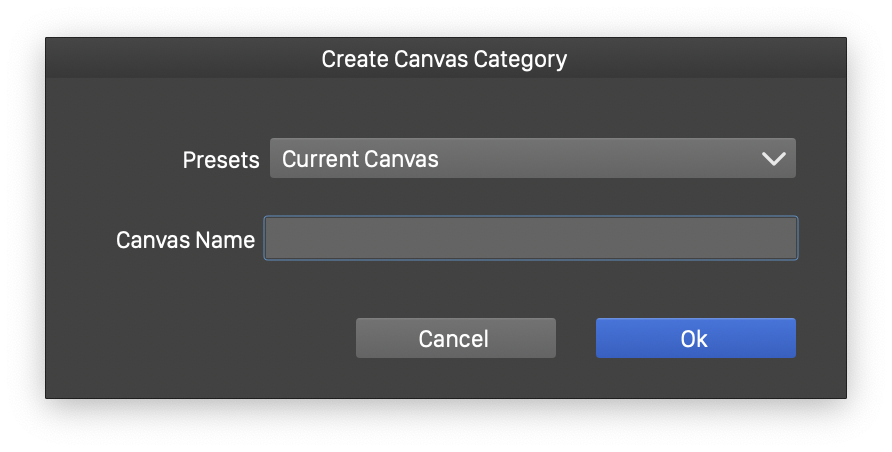This screenshot has height=452, width=892.
Task: Click the chevron arrow in Presets dropdown
Action: [773, 159]
